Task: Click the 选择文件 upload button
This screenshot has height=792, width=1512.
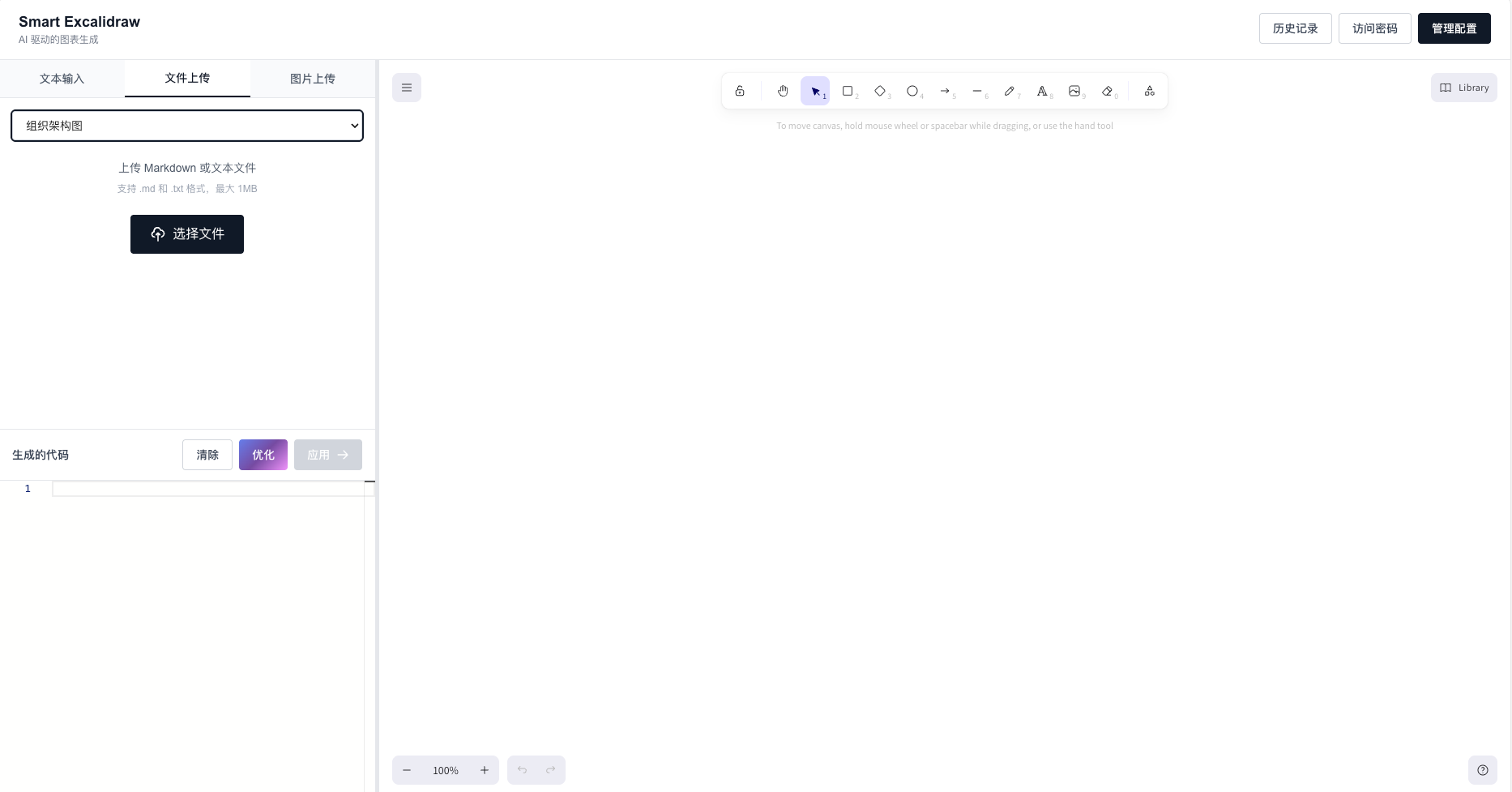Action: (x=187, y=234)
